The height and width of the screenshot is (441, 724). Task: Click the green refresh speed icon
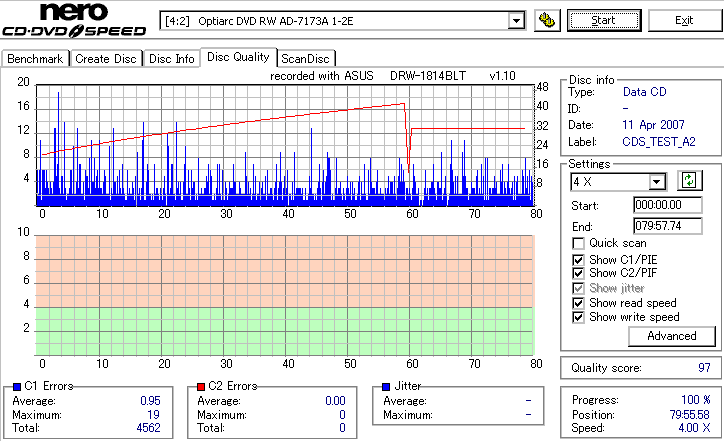689,181
